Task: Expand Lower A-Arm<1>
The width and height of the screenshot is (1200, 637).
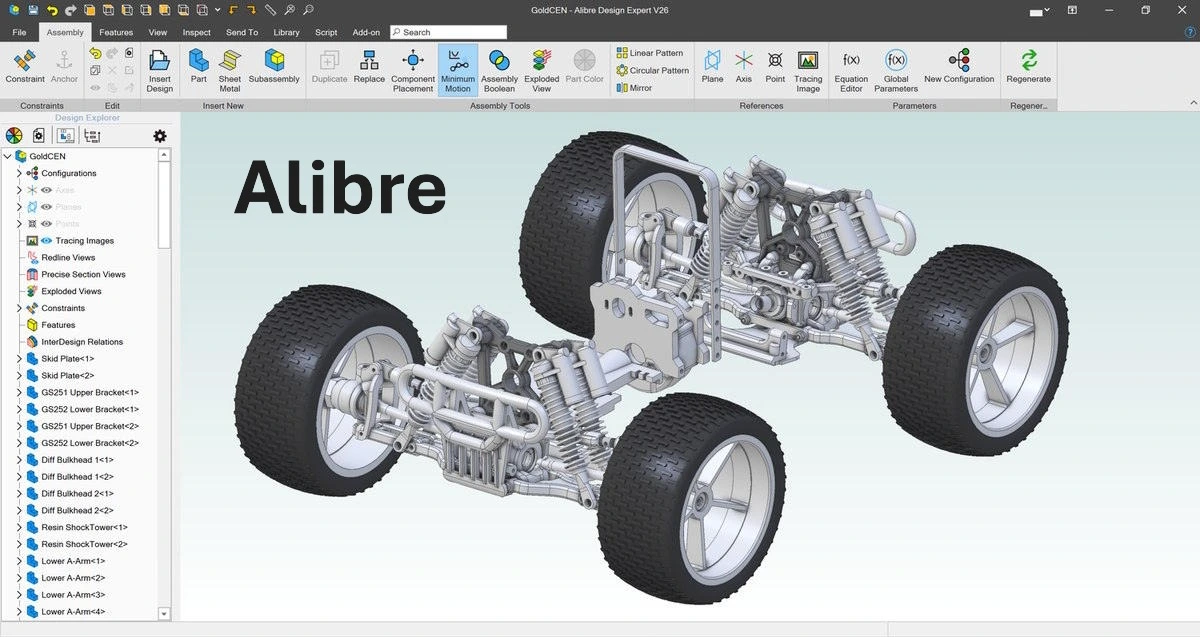Action: [x=19, y=561]
